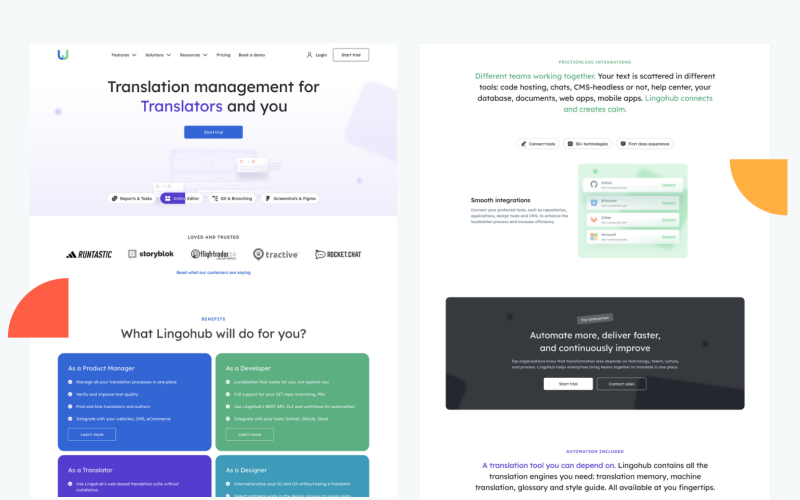Click the Contact sales button
Screen dimensions: 800x500
coord(621,384)
